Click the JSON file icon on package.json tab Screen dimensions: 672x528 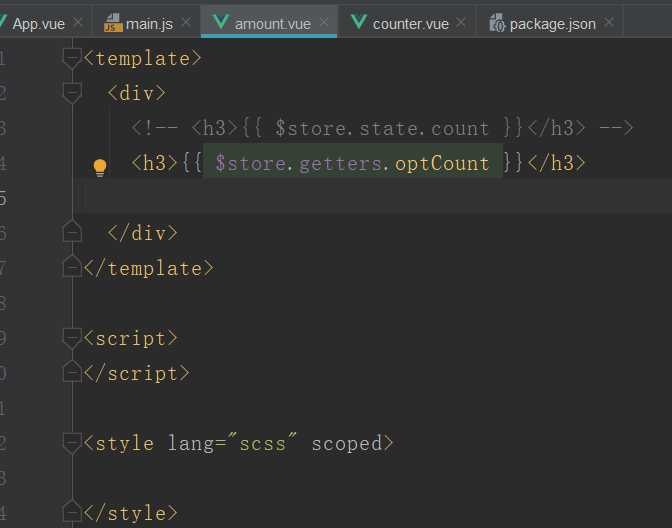pos(498,23)
